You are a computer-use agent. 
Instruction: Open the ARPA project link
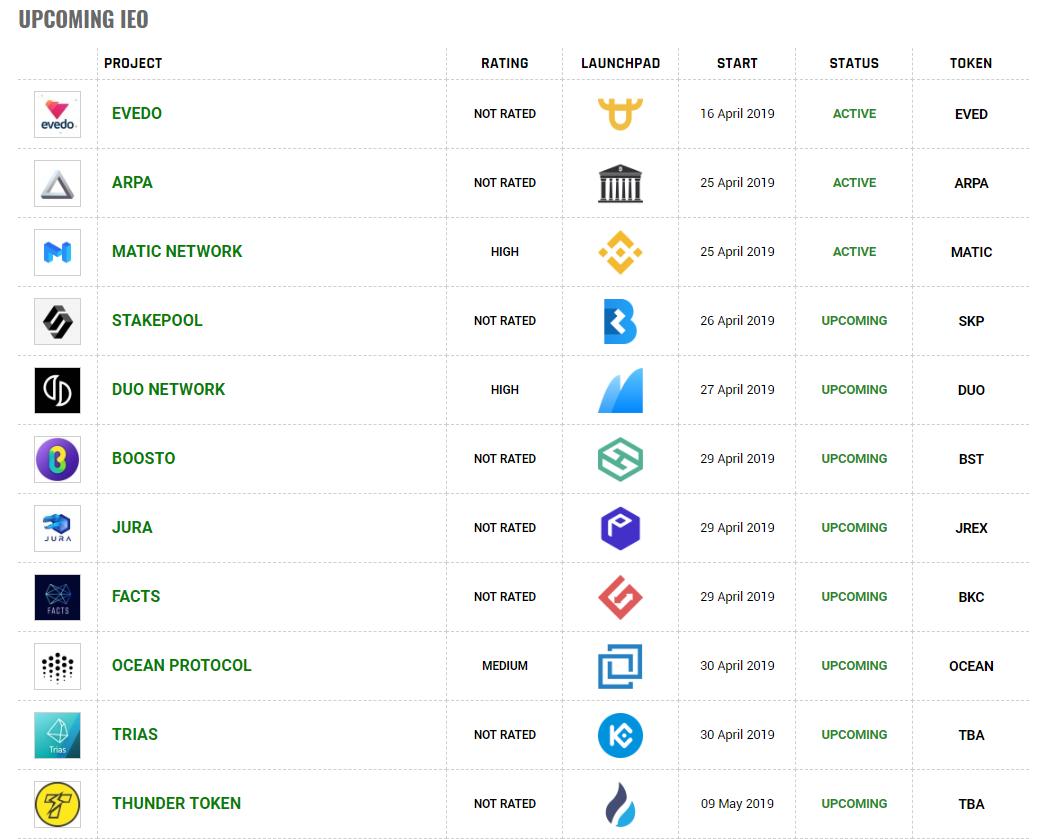(132, 183)
